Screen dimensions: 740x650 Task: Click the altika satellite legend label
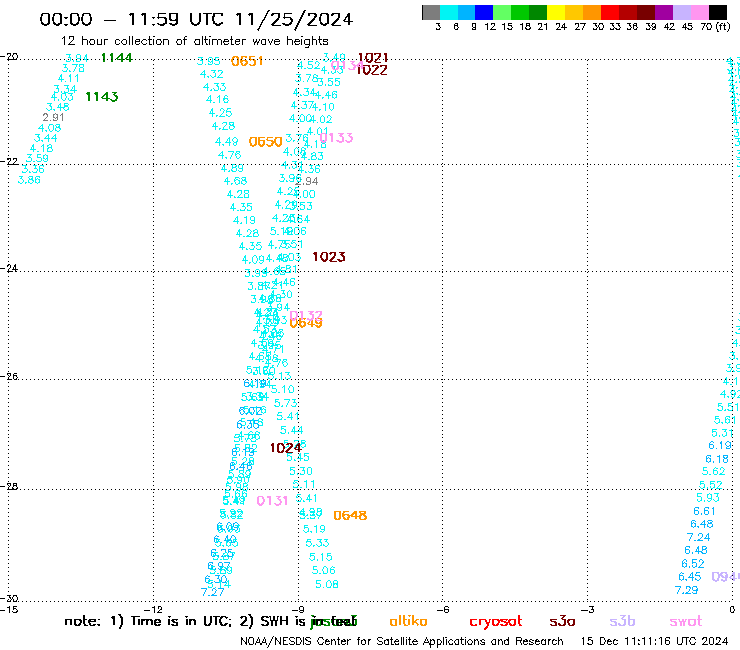408,621
